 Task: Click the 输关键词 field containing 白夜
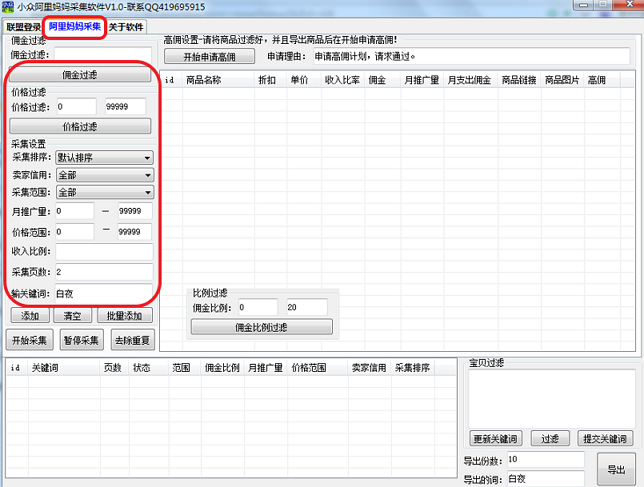pyautogui.click(x=104, y=294)
